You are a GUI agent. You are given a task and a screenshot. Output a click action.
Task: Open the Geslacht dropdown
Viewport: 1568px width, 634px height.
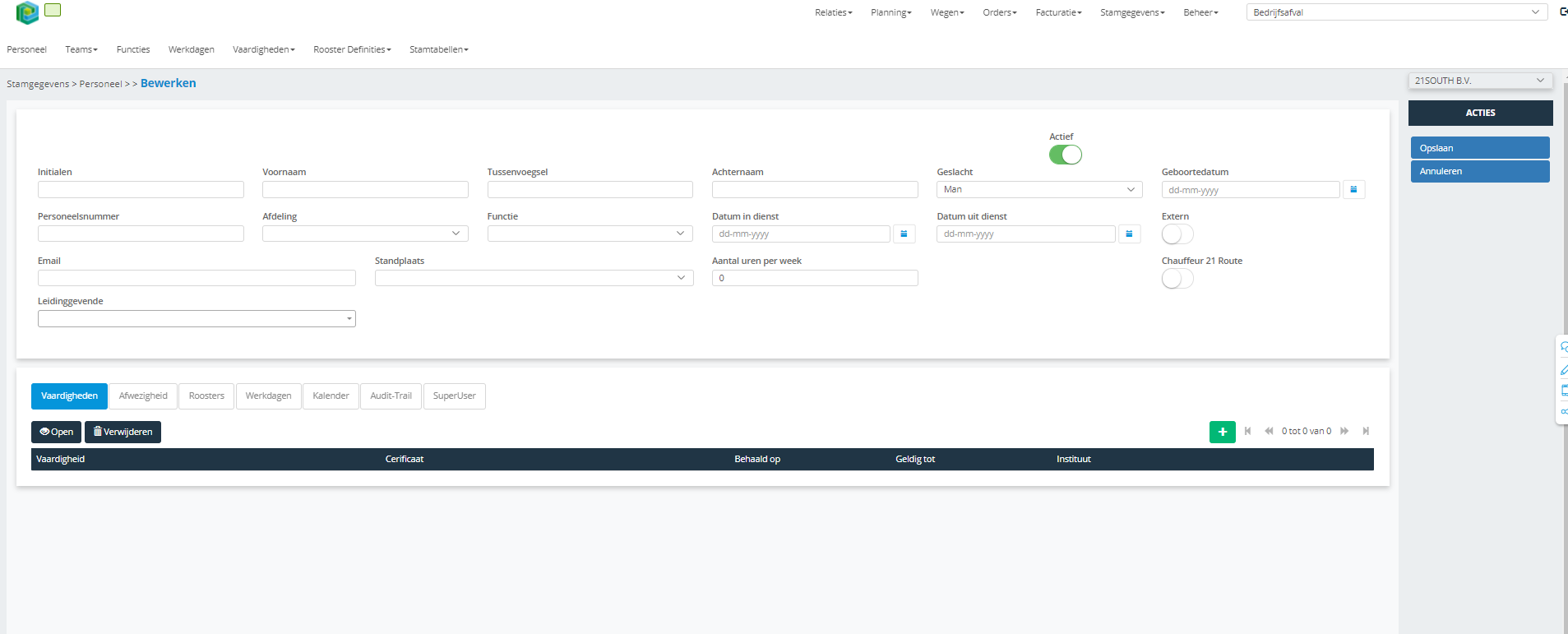[1039, 190]
